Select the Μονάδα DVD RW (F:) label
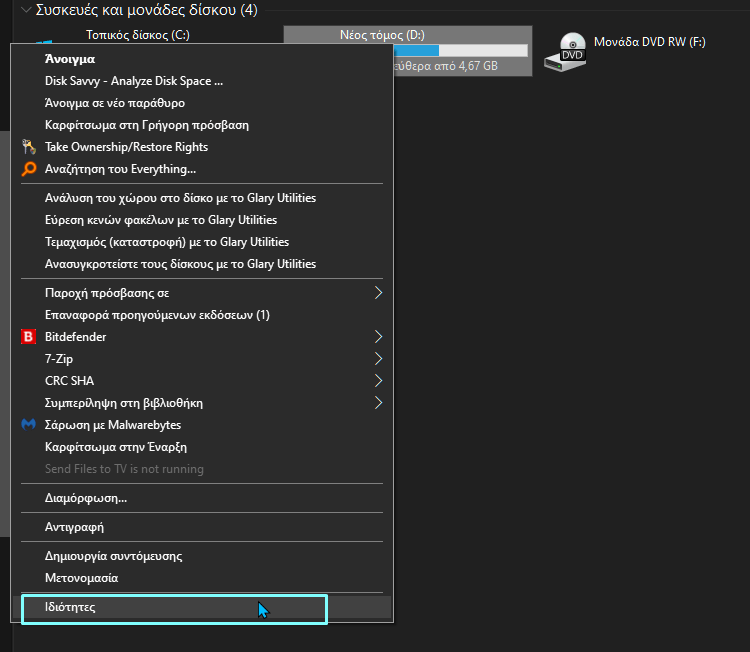The height and width of the screenshot is (652, 750). click(650, 42)
